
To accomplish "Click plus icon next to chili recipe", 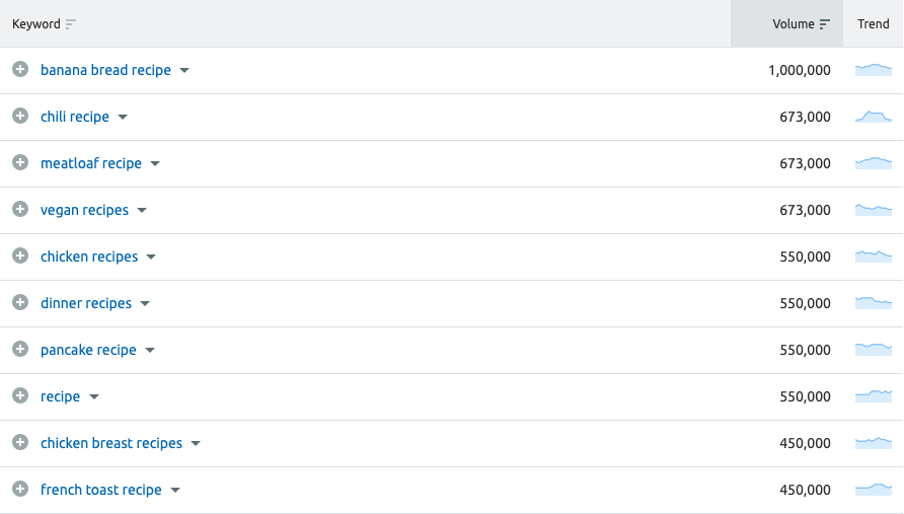I will (x=20, y=116).
